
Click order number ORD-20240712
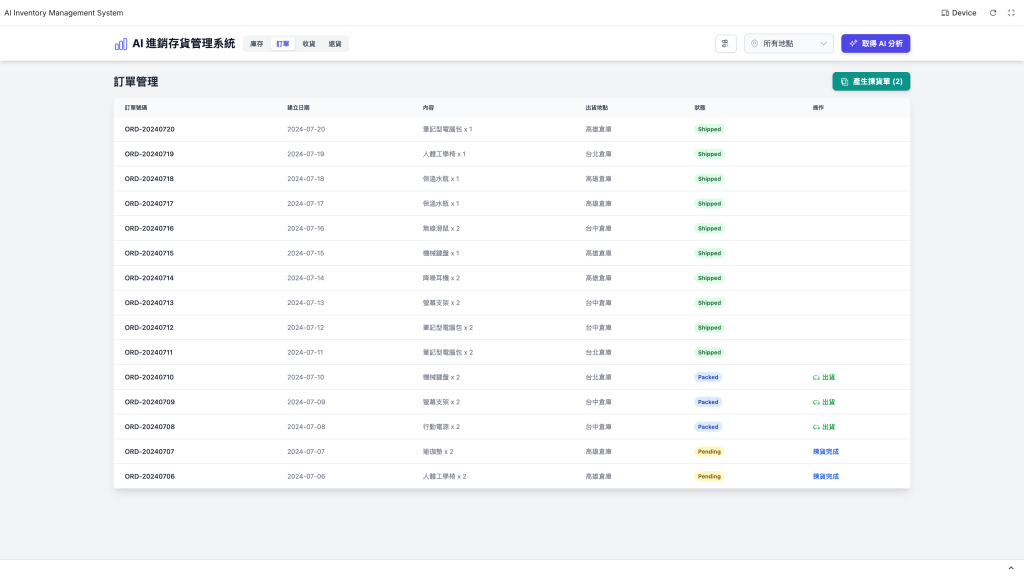tap(150, 328)
